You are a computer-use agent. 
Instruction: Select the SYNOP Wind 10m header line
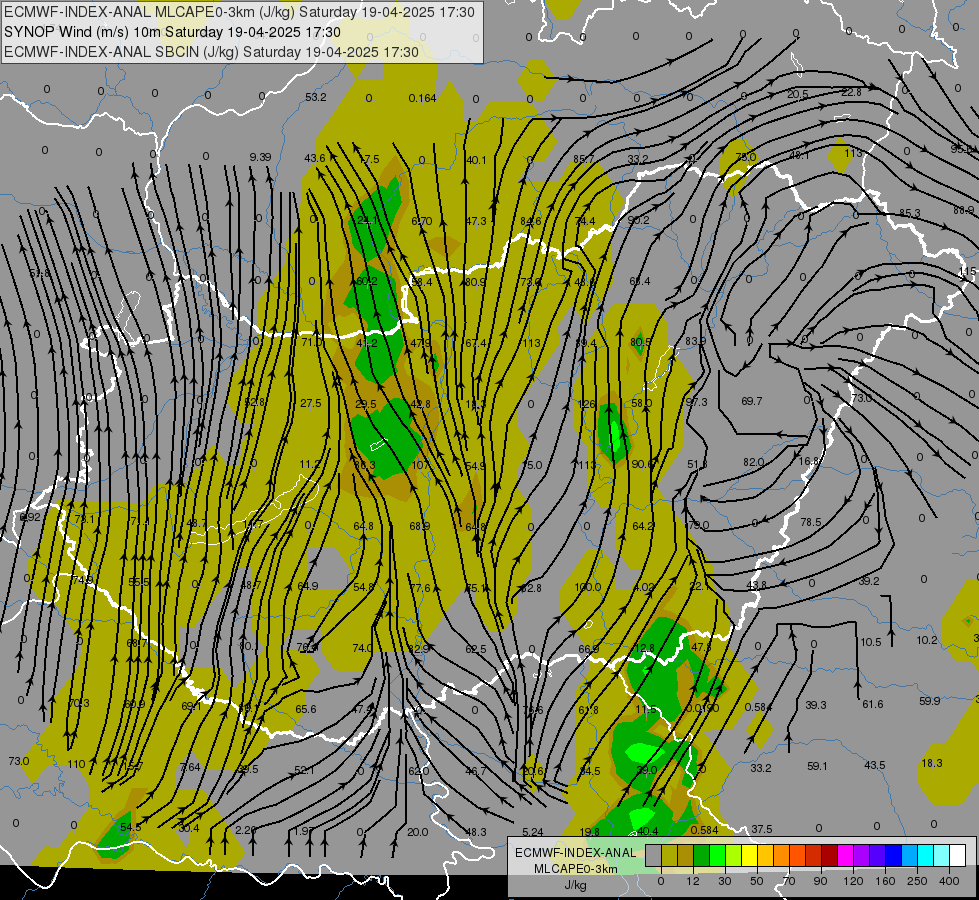click(x=172, y=32)
